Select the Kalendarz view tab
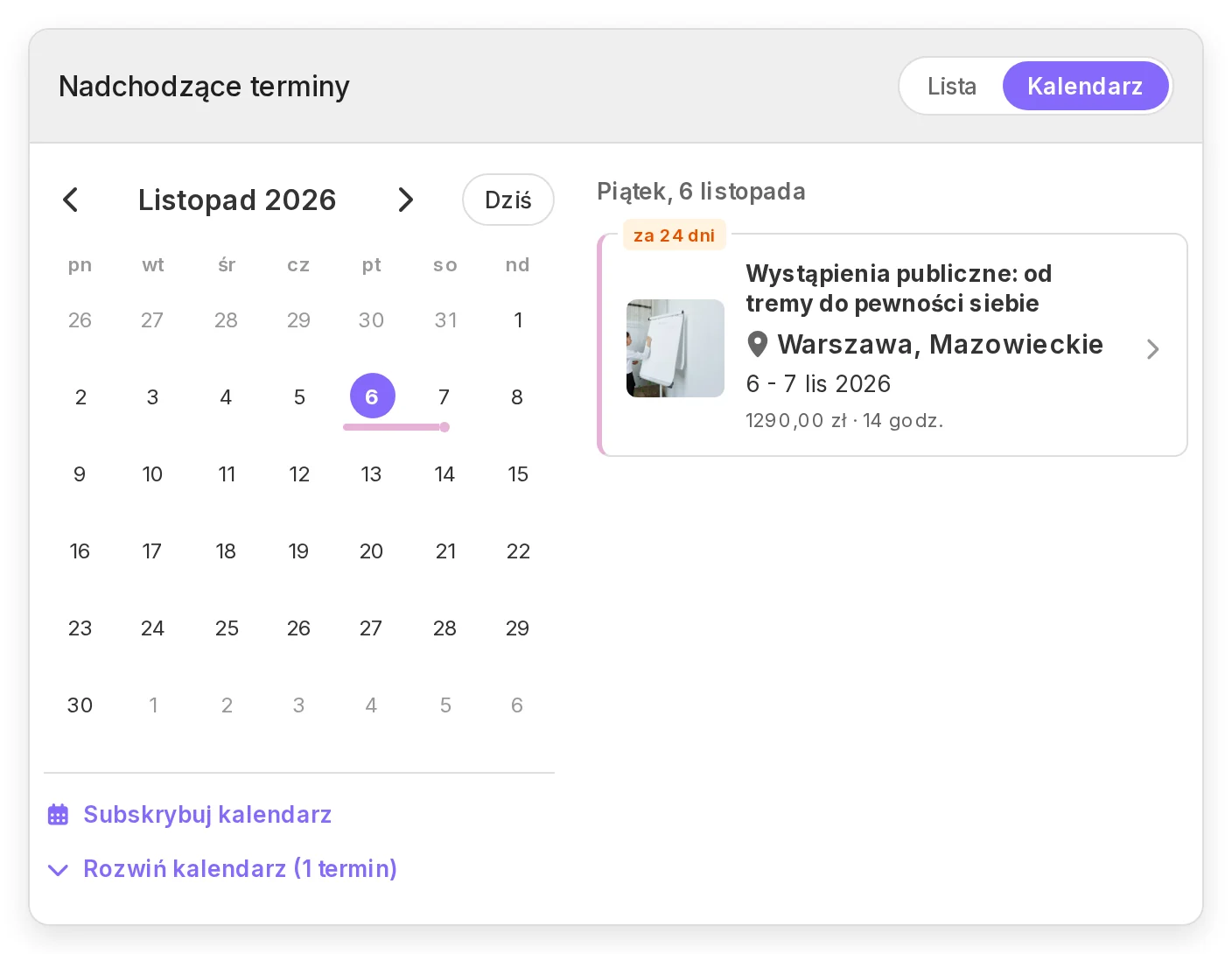 (x=1085, y=86)
